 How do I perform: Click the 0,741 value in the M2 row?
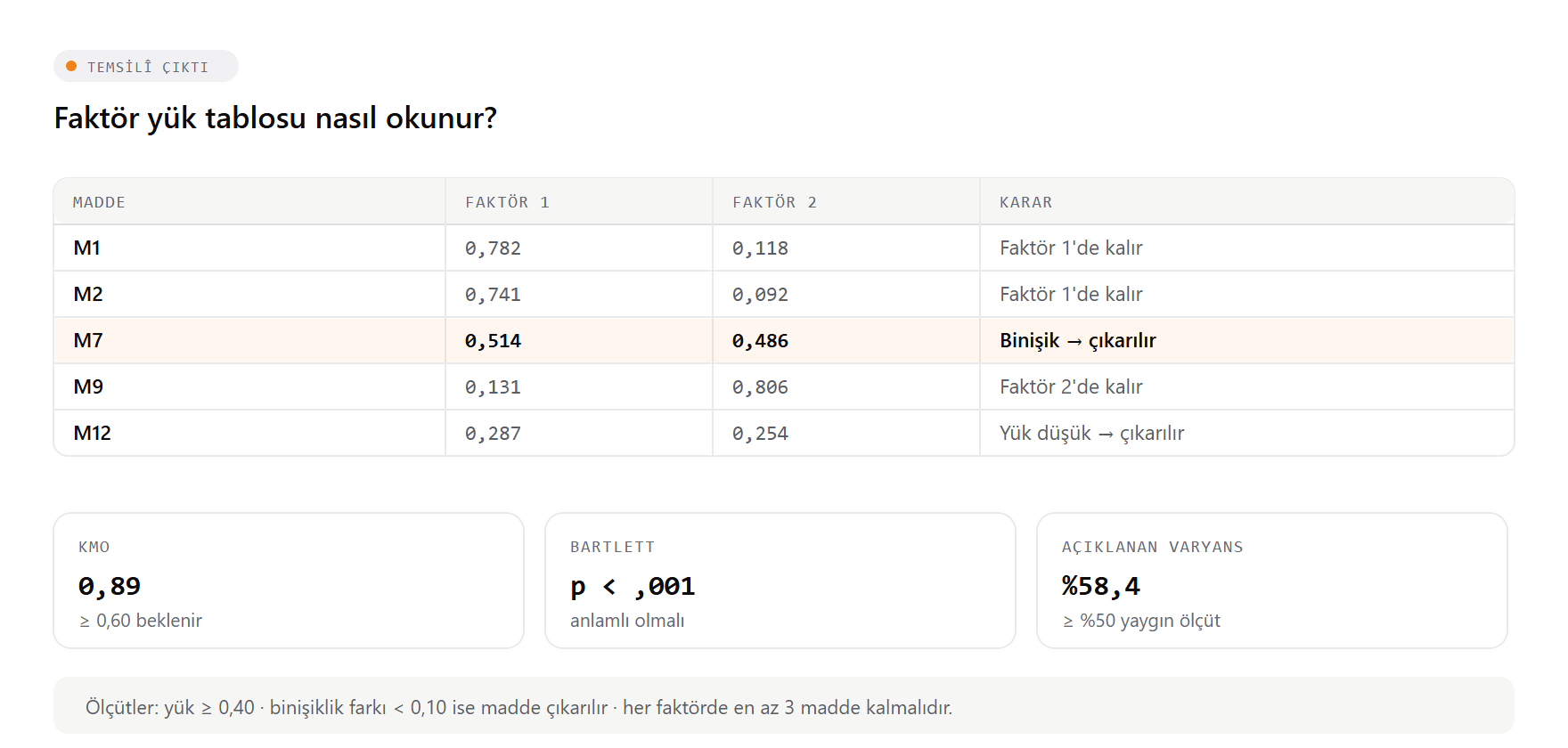[493, 295]
